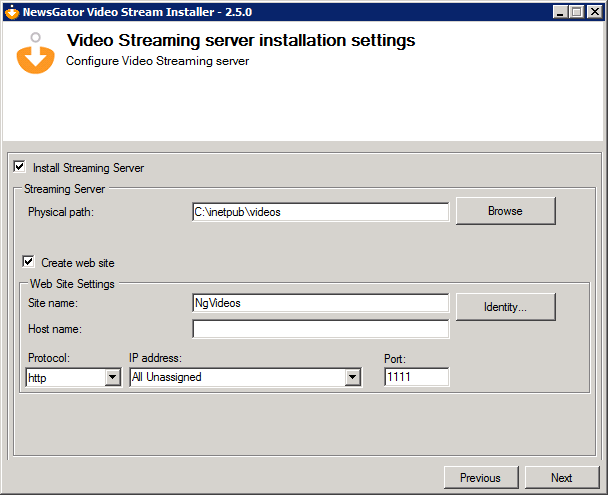Select the Port field showing 1111
The height and width of the screenshot is (495, 608).
[416, 377]
